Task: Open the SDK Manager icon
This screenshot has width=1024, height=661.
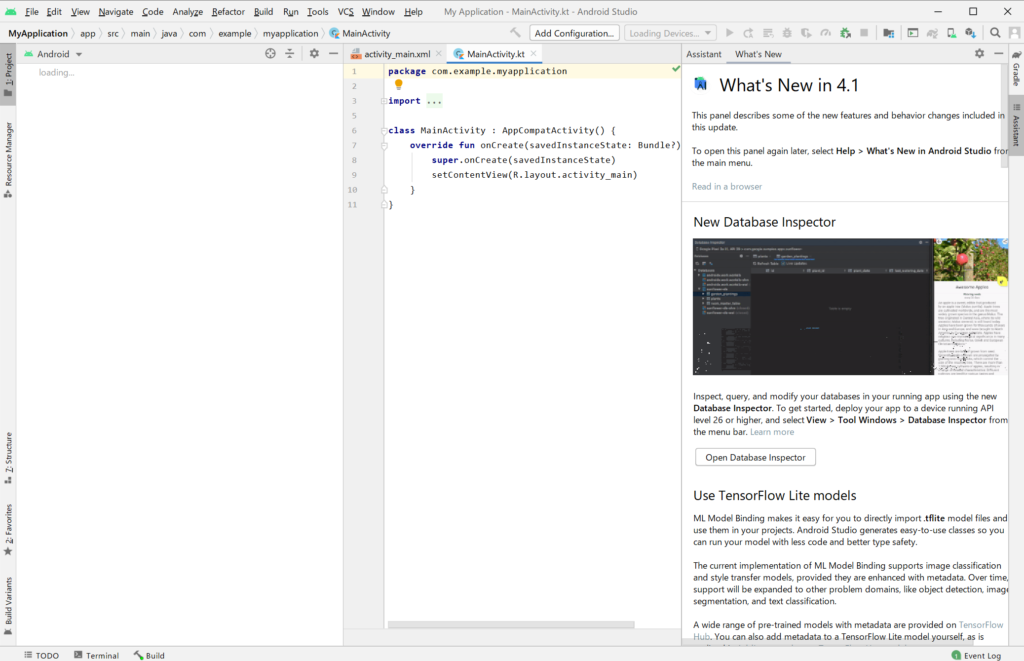Action: click(x=970, y=33)
